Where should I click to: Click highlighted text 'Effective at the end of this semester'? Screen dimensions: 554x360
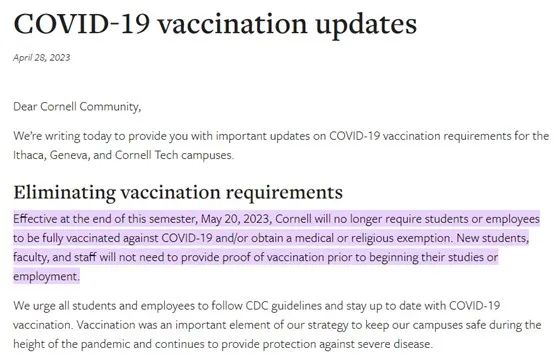[x=104, y=219]
